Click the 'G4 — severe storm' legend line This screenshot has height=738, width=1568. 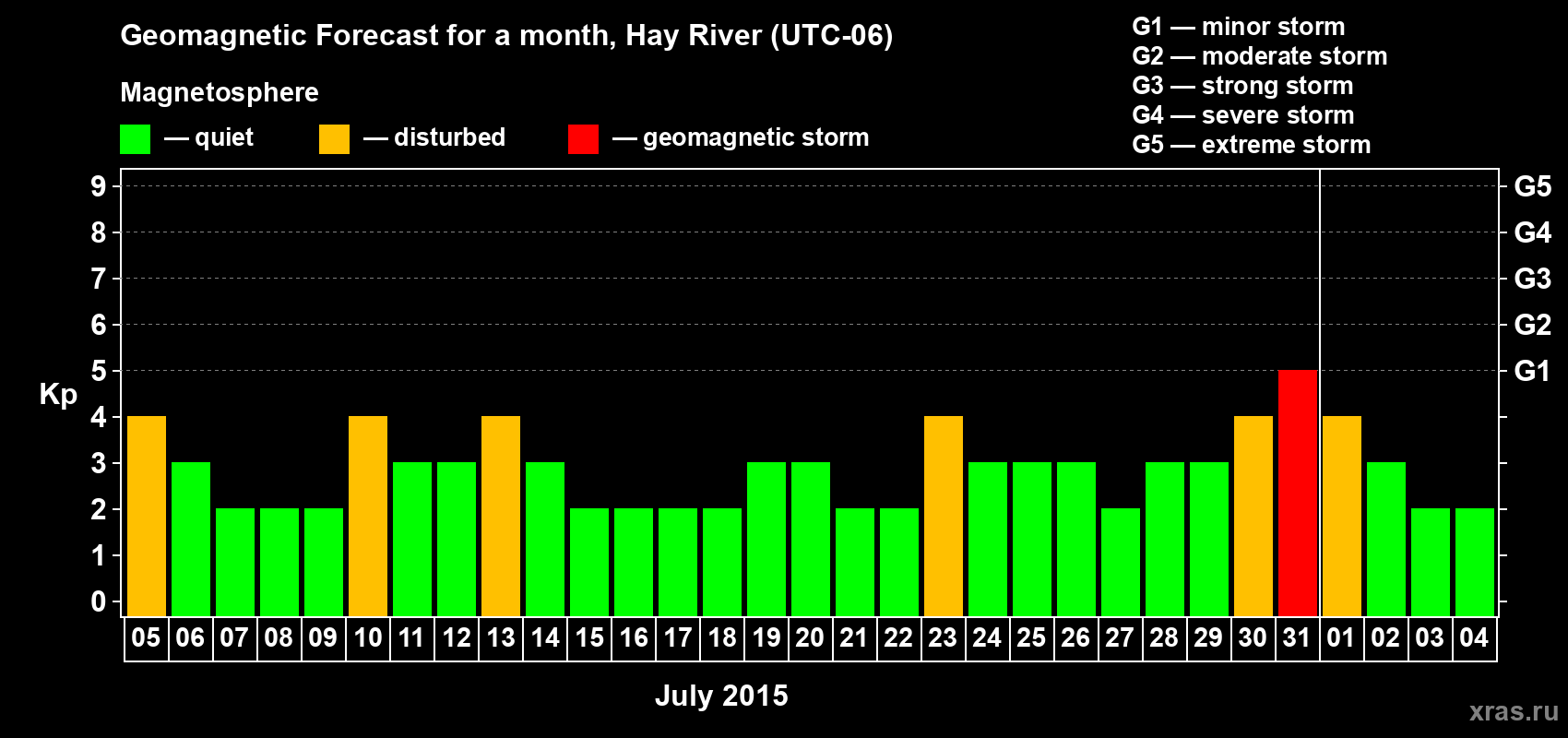pos(1243,115)
